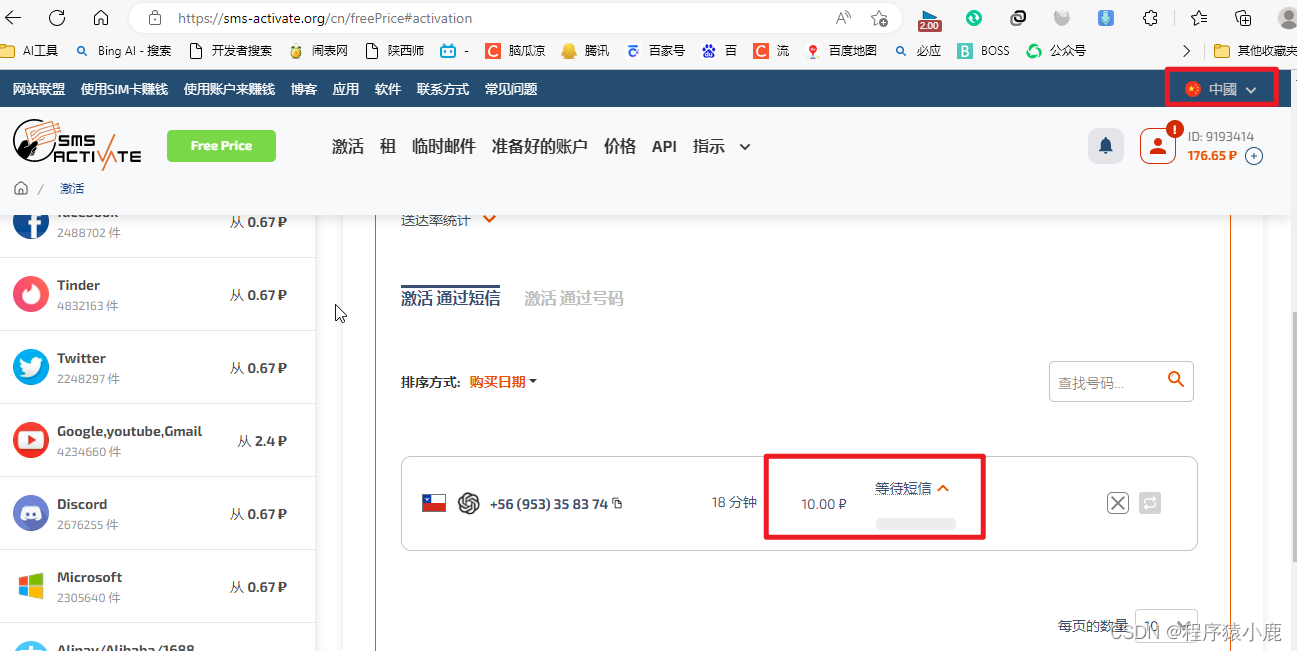
Task: Copy the phone number with copy icon
Action: 617,503
